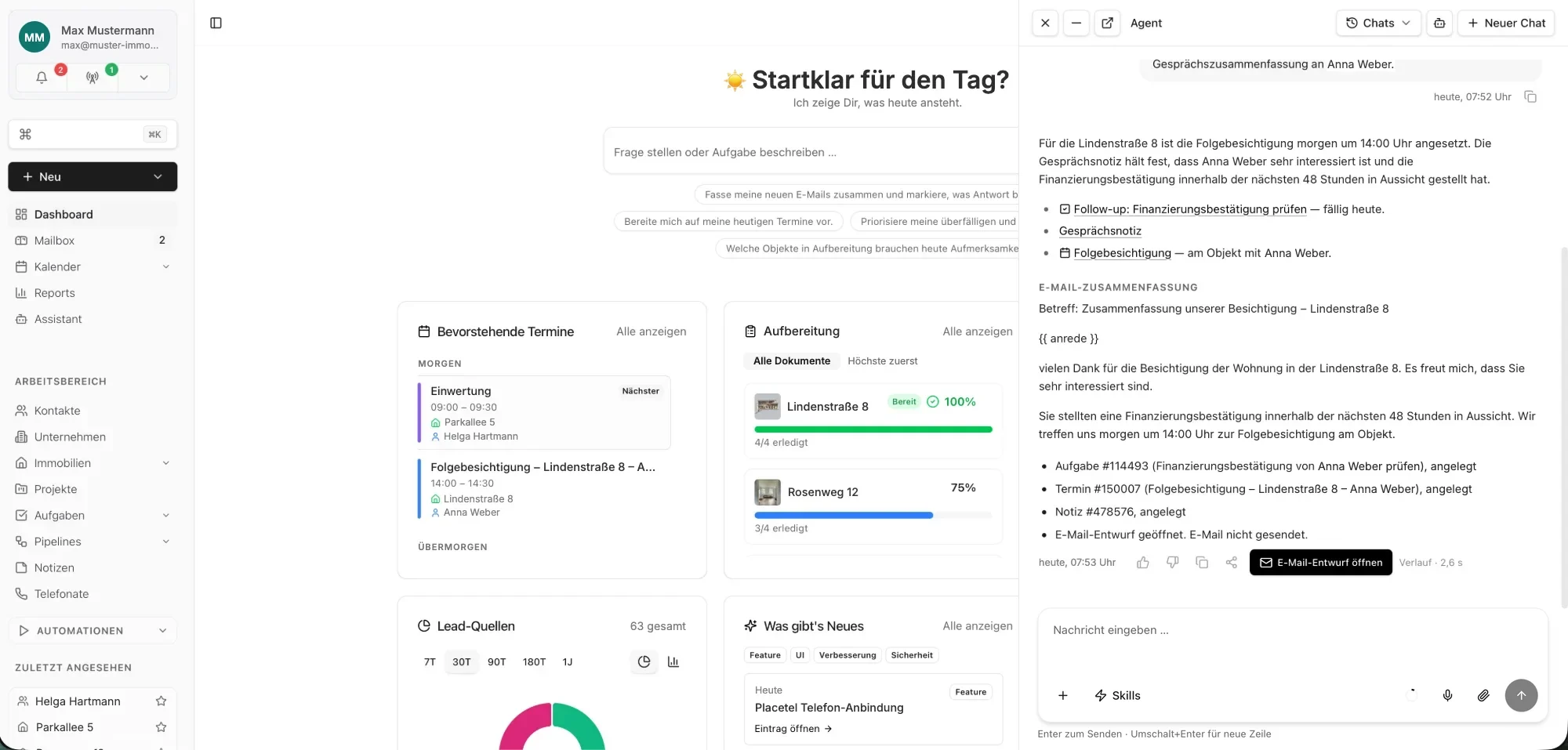Go to Reports in sidebar

click(93, 293)
